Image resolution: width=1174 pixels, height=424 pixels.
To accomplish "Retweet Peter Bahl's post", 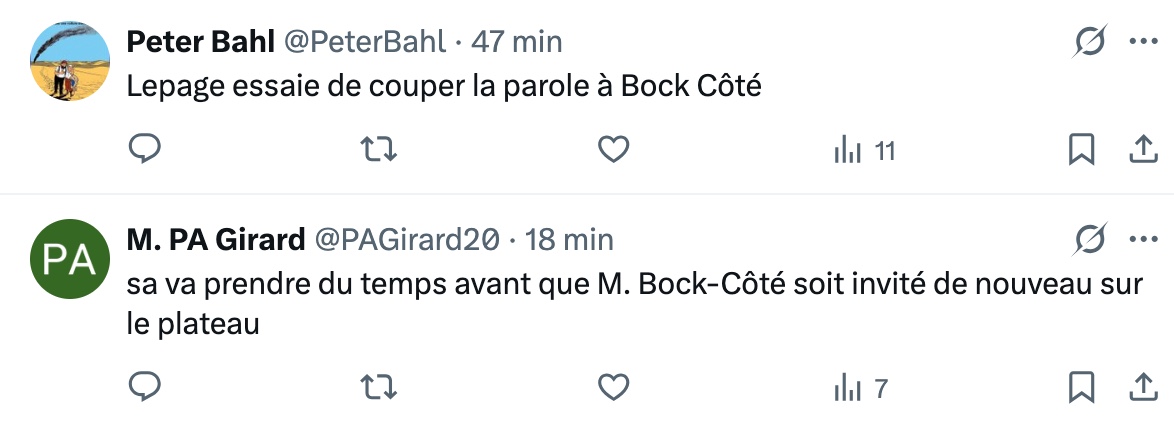I will (x=379, y=150).
